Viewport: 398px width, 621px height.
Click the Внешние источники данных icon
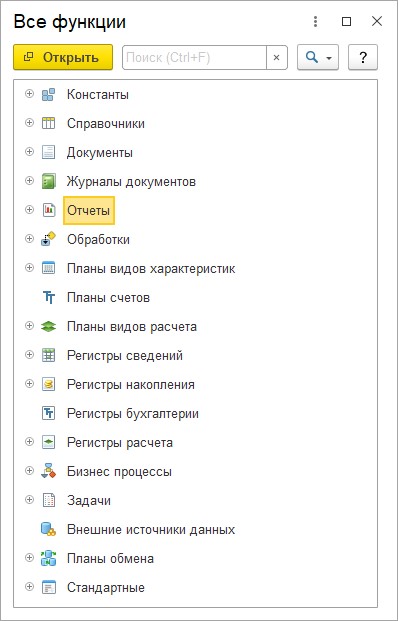pyautogui.click(x=48, y=530)
